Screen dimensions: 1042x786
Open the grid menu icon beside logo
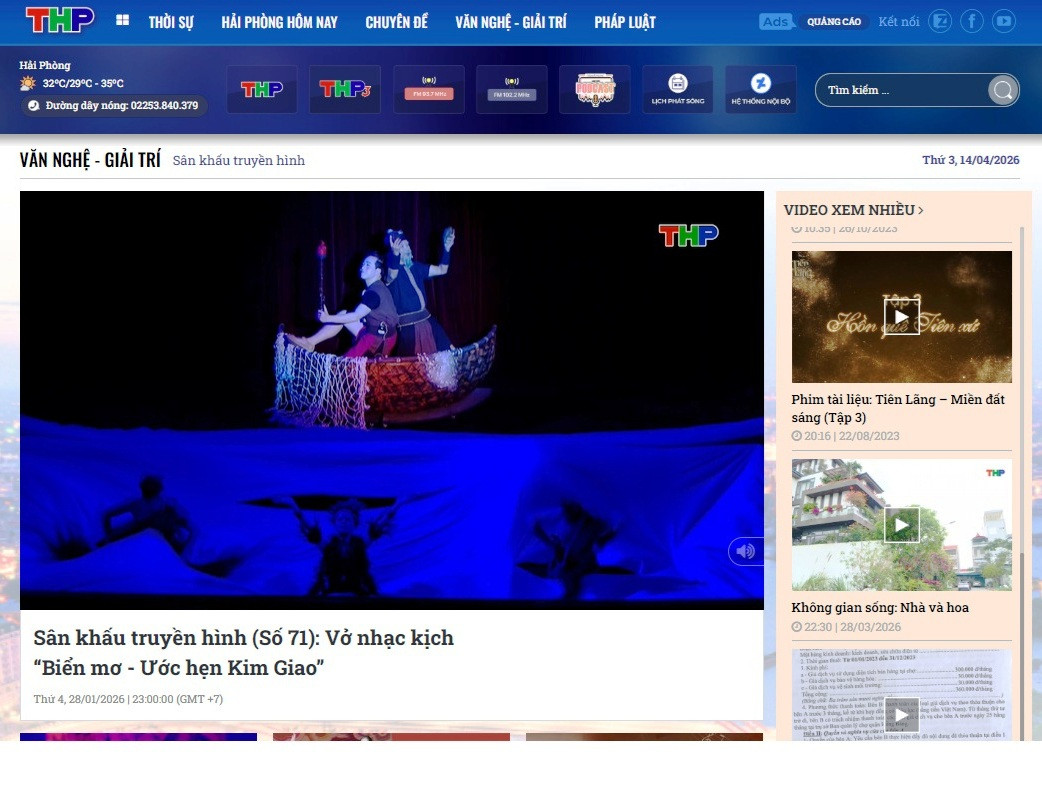click(x=122, y=21)
